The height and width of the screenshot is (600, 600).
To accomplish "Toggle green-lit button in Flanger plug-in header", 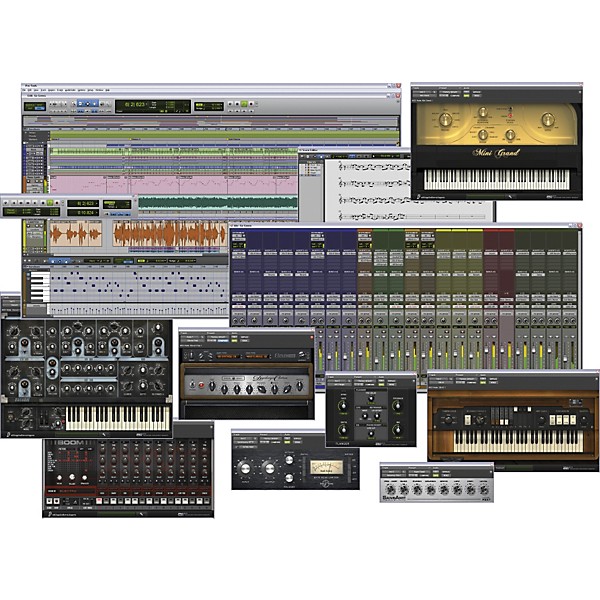I will pyautogui.click(x=381, y=385).
